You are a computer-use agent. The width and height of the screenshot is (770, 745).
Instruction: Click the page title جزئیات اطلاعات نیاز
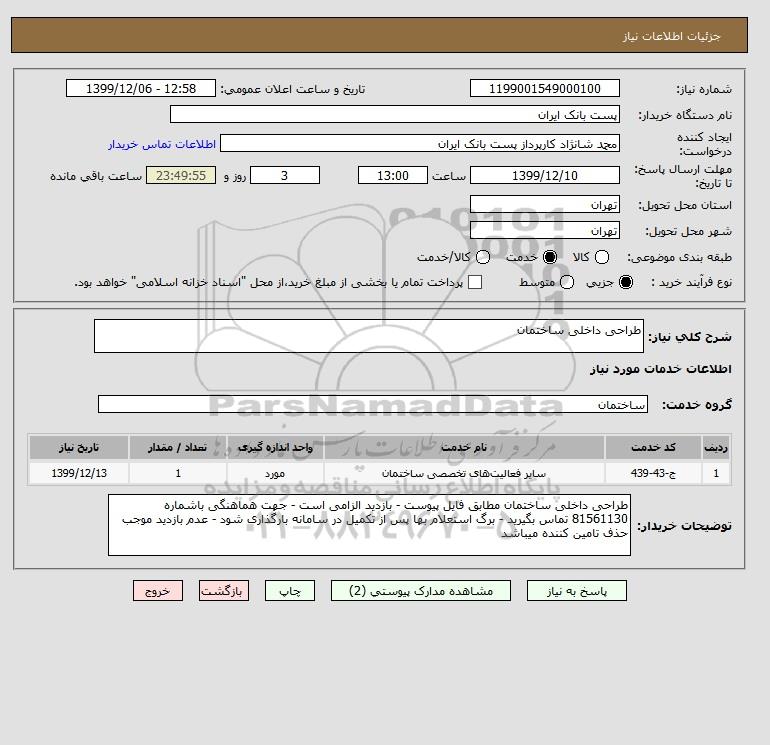point(671,36)
